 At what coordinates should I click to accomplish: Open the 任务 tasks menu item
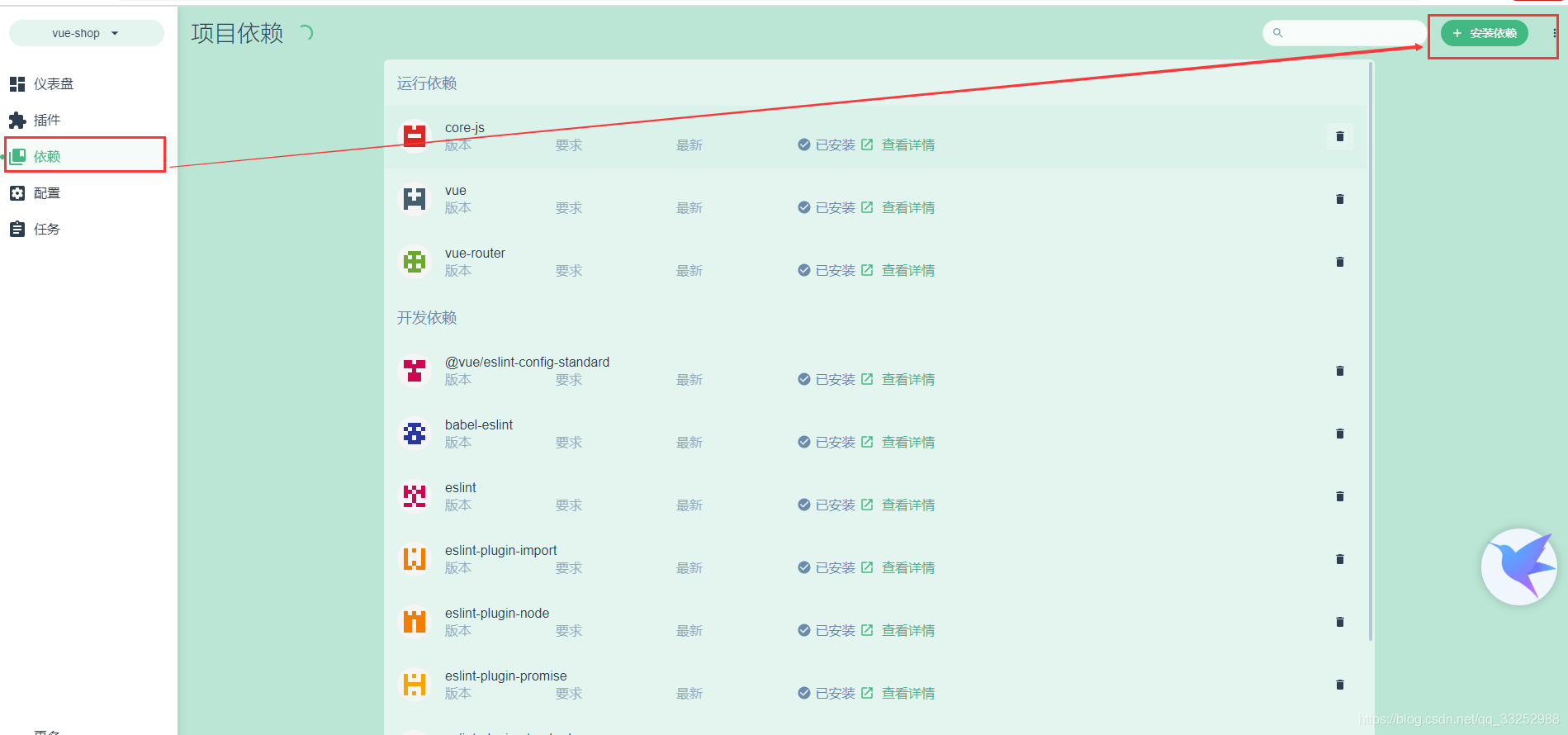(88, 230)
